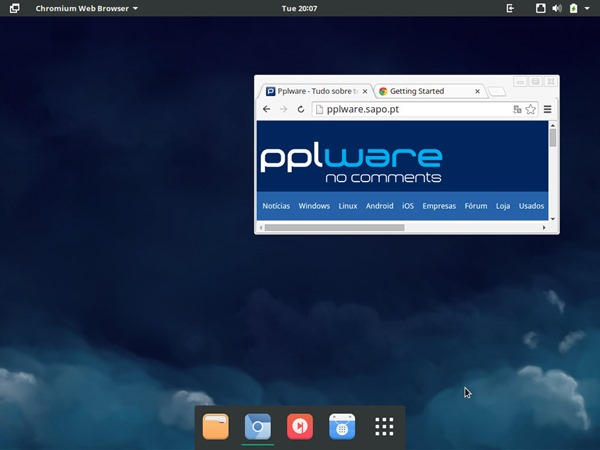Open the Usados link
This screenshot has height=450, width=600.
[532, 206]
